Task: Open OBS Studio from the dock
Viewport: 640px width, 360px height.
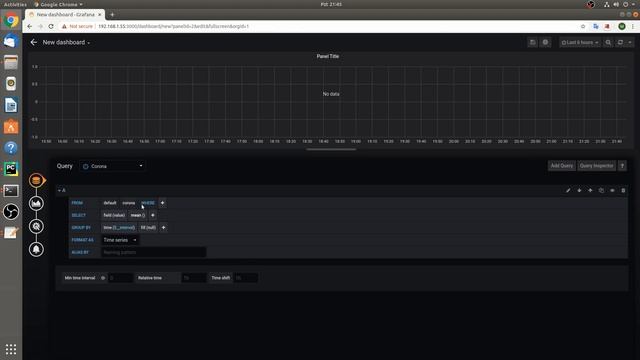Action: (x=11, y=212)
